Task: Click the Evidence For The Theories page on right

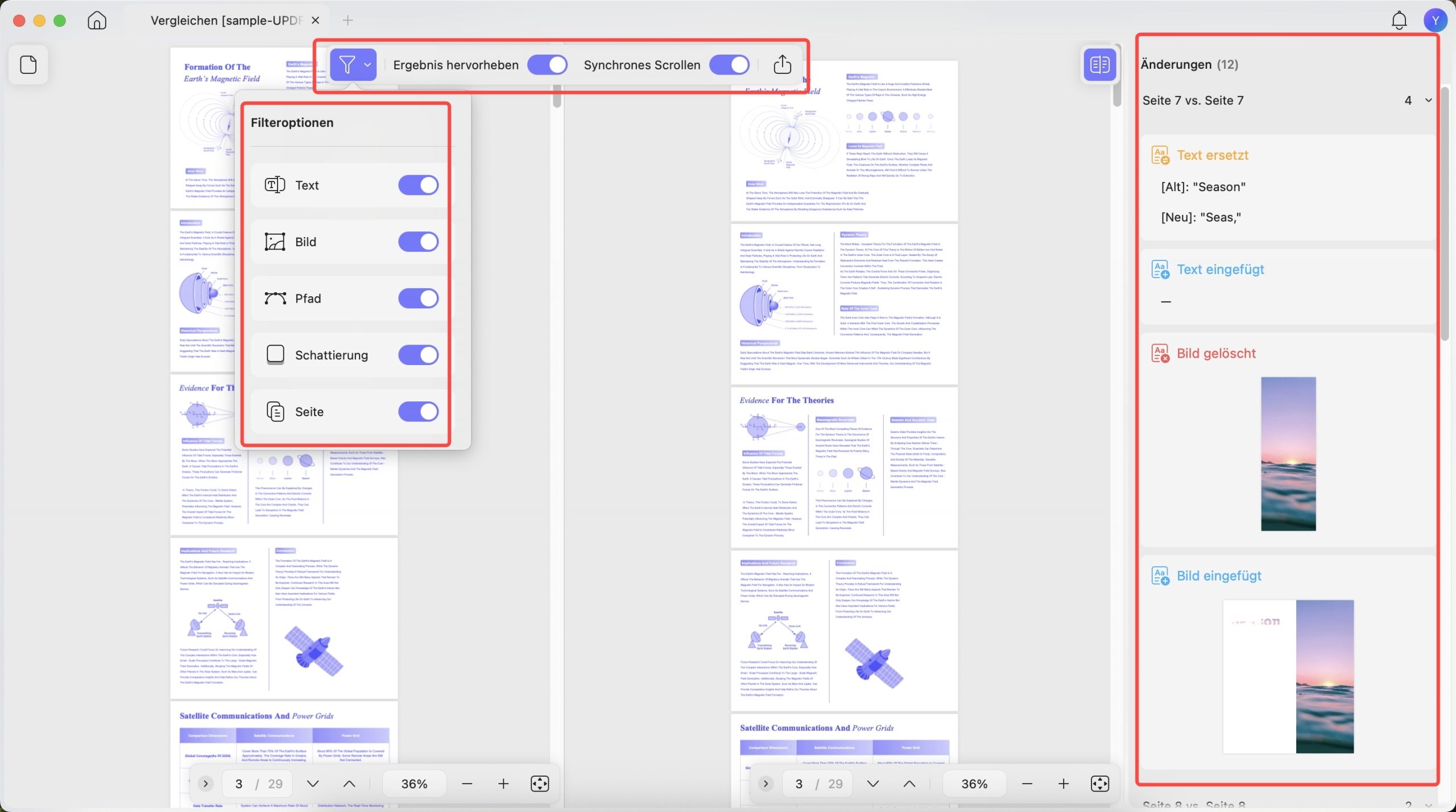Action: coord(844,467)
